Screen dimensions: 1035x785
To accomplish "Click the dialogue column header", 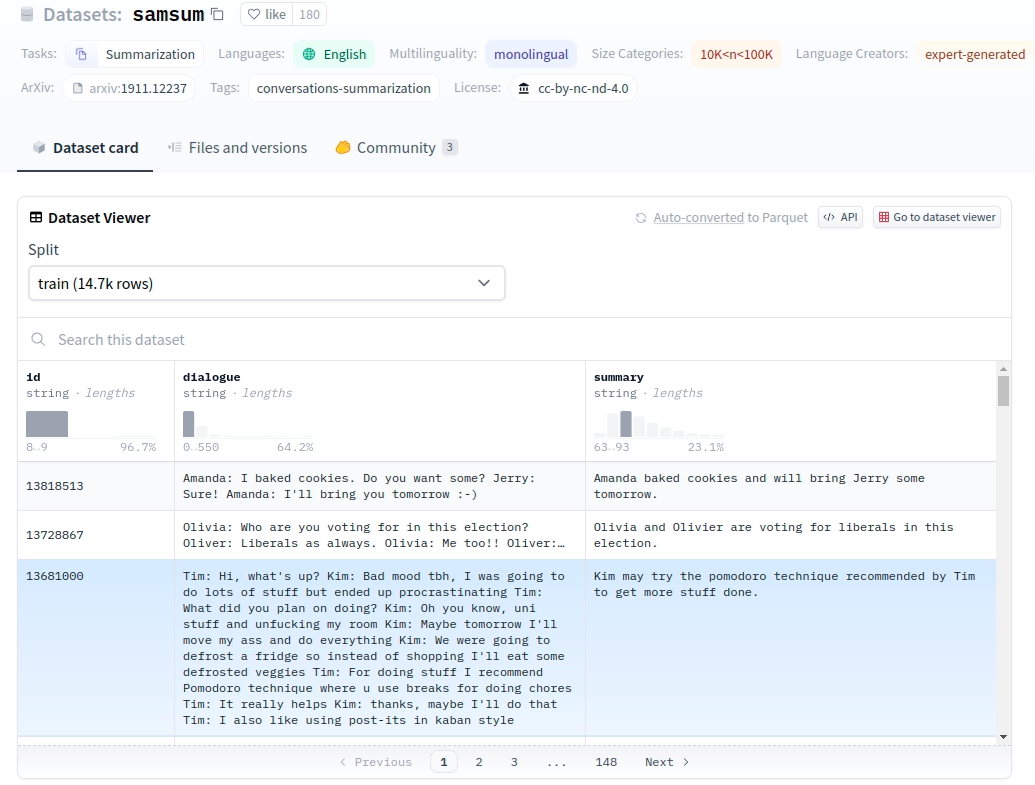I will (x=211, y=377).
